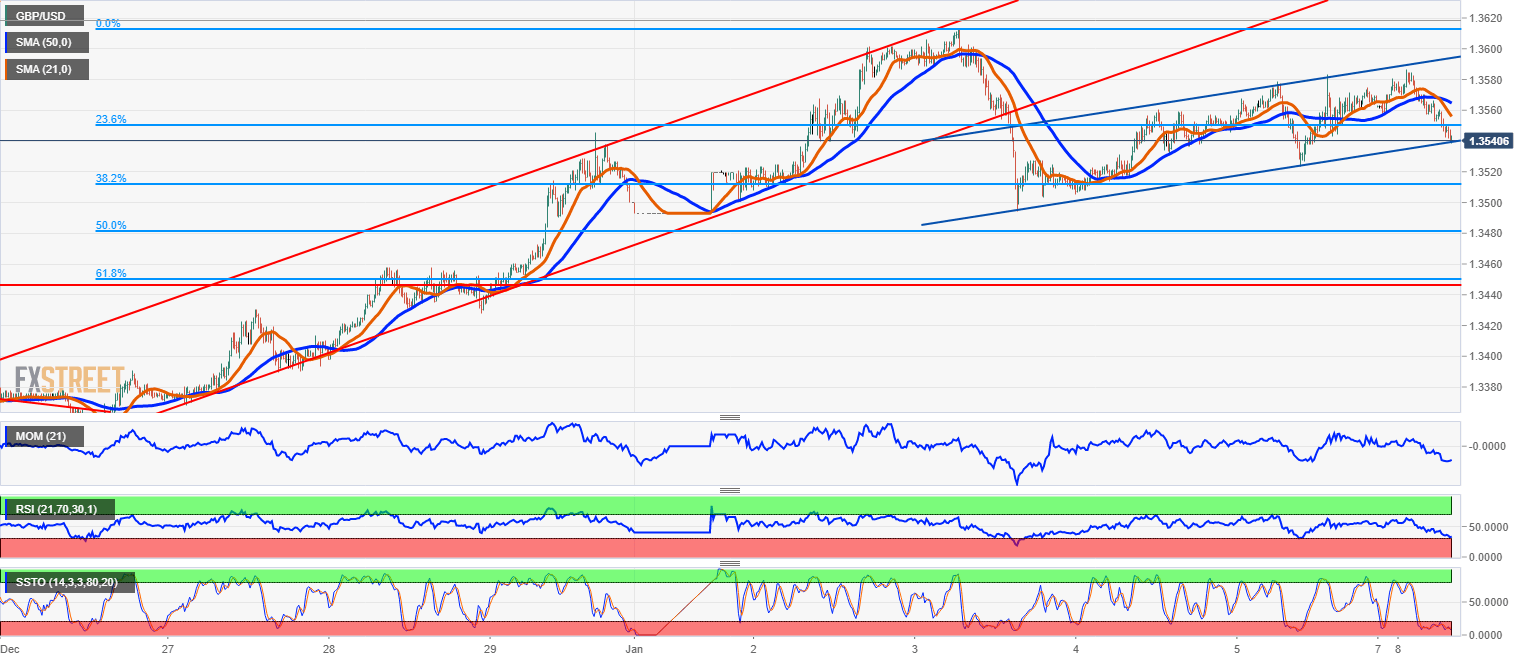
Task: Click the 27 date label on time axis
Action: pyautogui.click(x=167, y=649)
